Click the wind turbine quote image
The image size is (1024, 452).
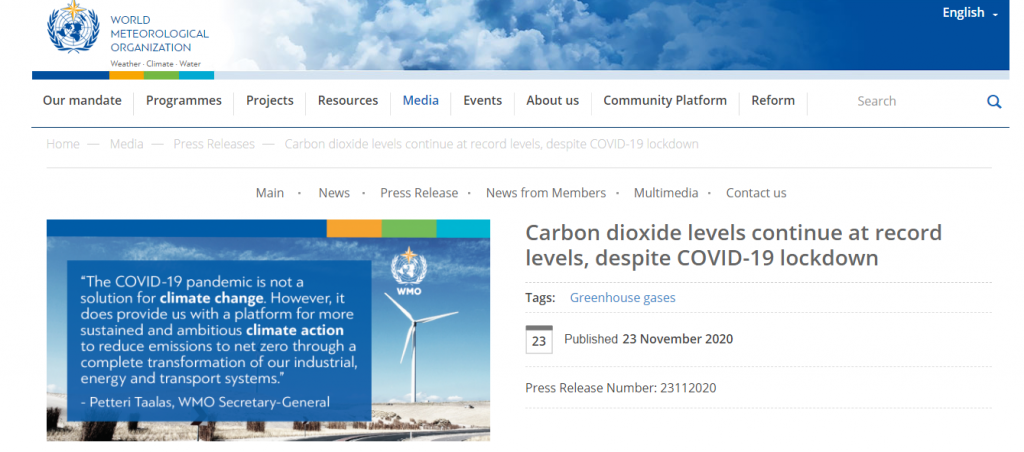pyautogui.click(x=268, y=331)
